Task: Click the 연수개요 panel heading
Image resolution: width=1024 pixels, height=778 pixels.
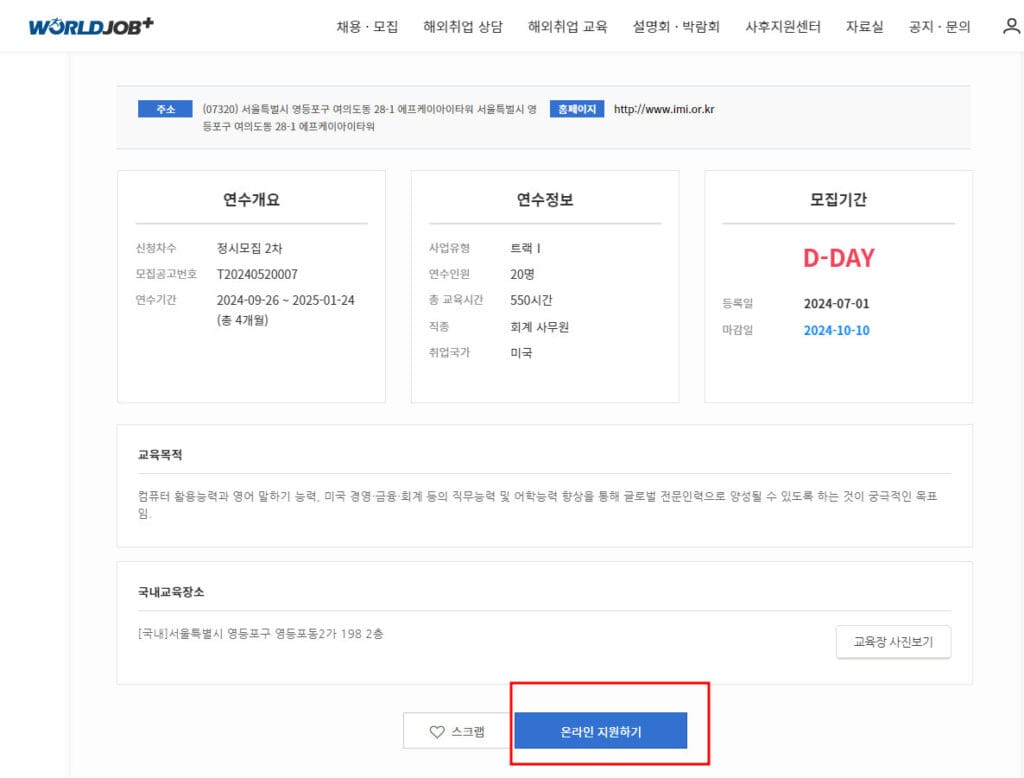Action: click(251, 201)
